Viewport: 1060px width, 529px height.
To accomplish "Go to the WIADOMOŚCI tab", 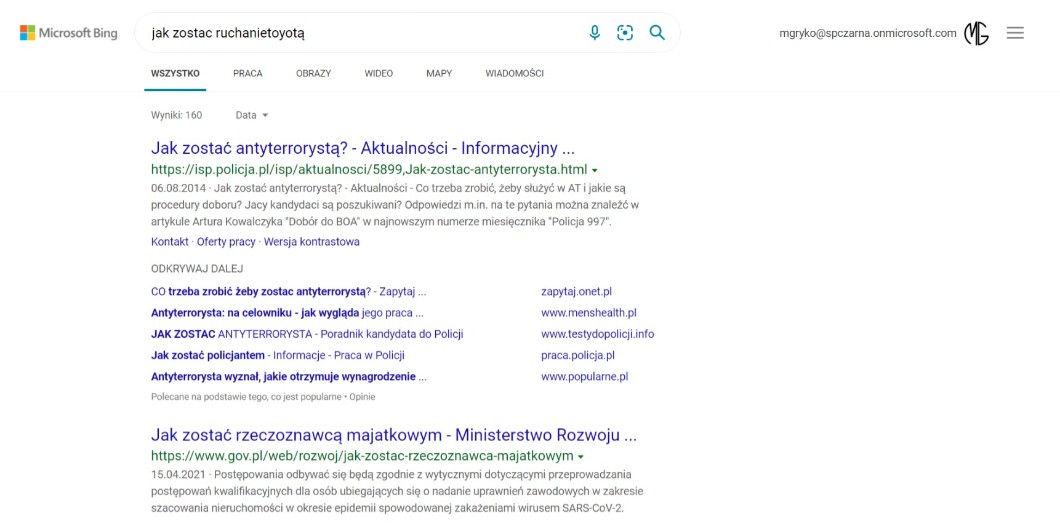I will [514, 73].
